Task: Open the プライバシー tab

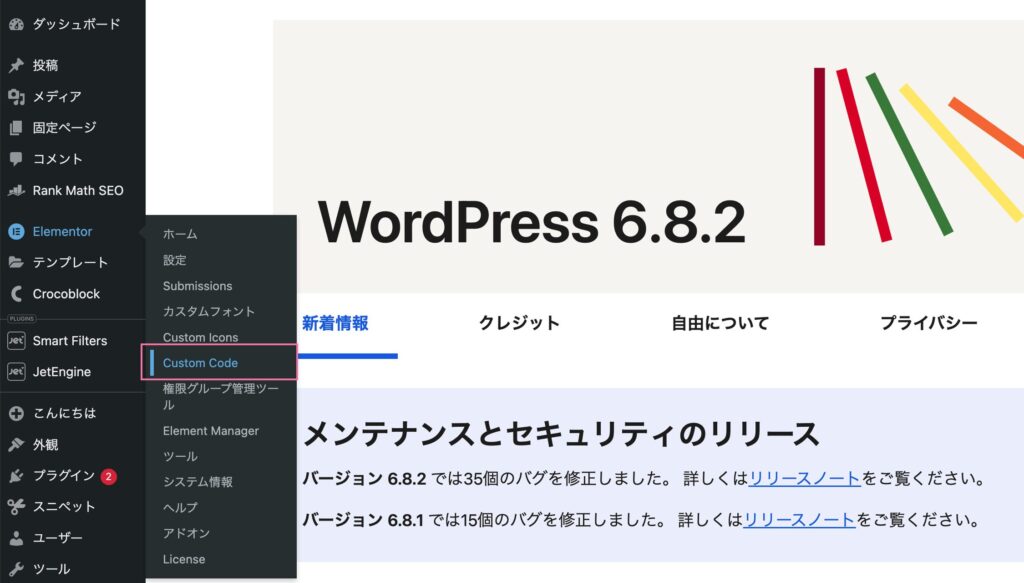Action: 928,323
